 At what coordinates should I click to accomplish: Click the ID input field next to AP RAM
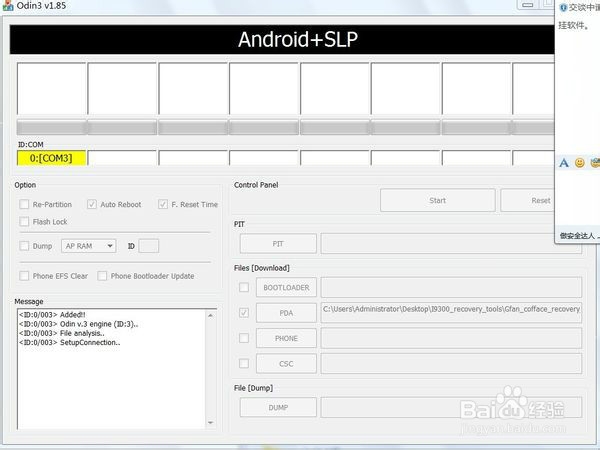(x=148, y=246)
